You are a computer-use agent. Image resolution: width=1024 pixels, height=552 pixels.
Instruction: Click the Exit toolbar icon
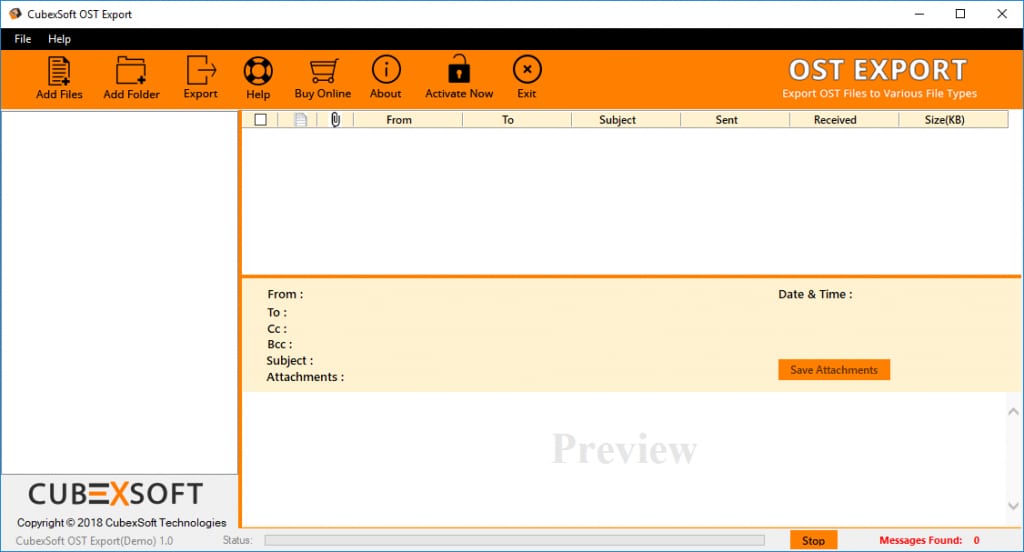pos(527,69)
